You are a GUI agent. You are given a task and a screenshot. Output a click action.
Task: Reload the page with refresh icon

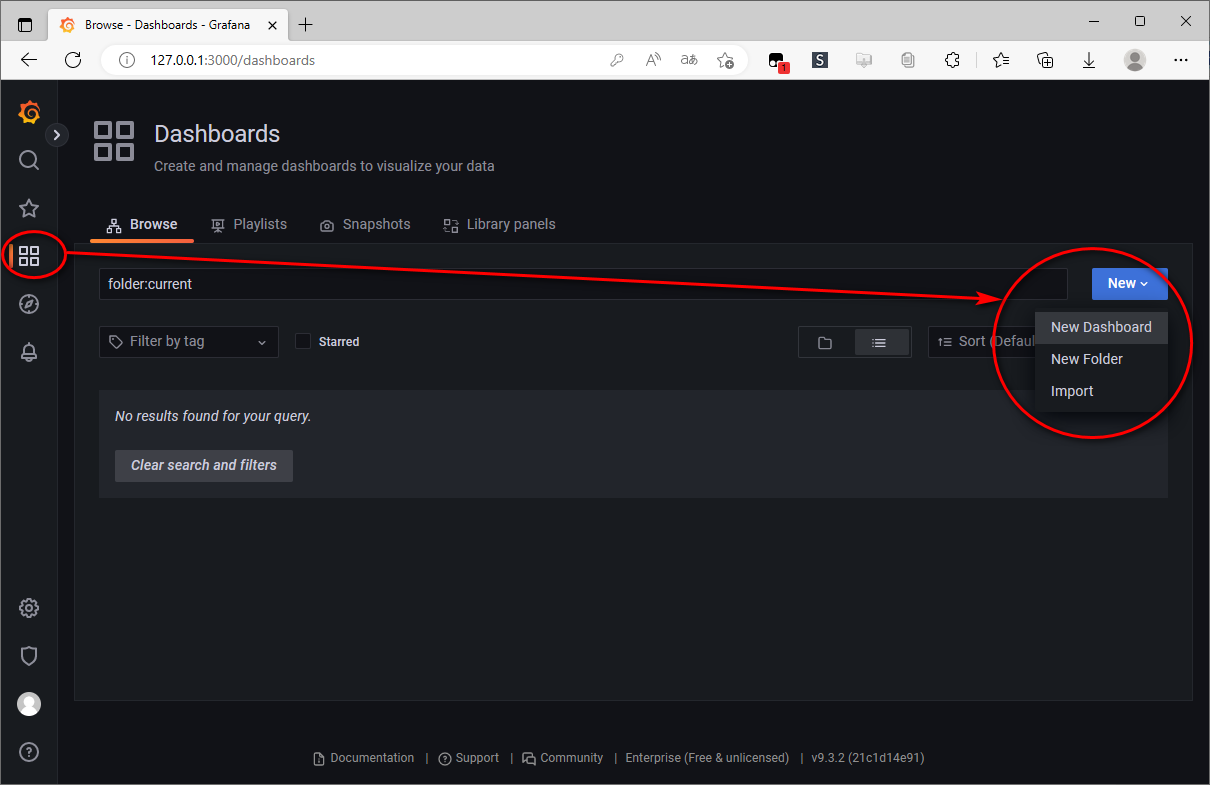click(x=73, y=60)
